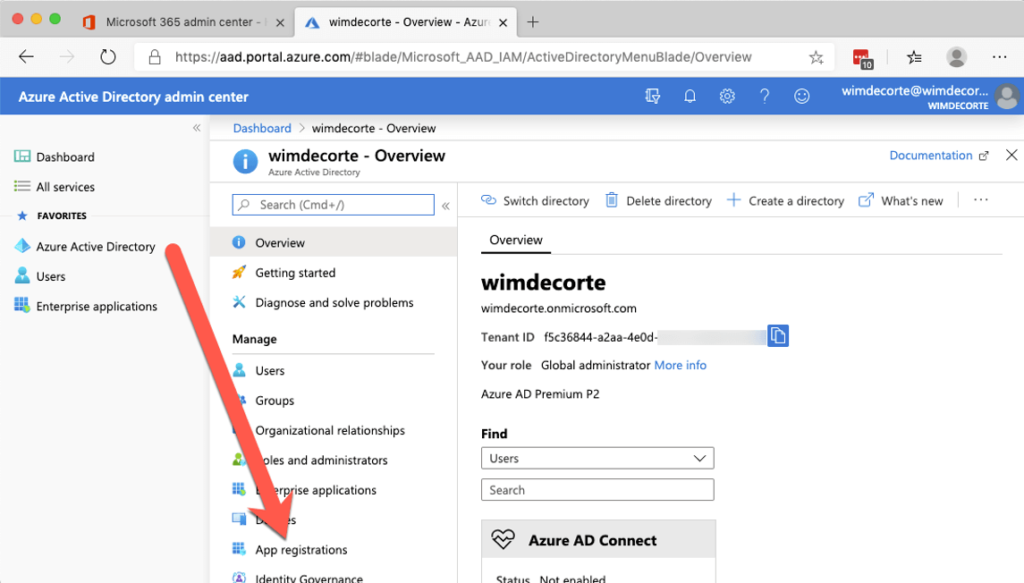Viewport: 1024px width, 583px height.
Task: Click More info about Global administrator role
Action: pyautogui.click(x=680, y=365)
